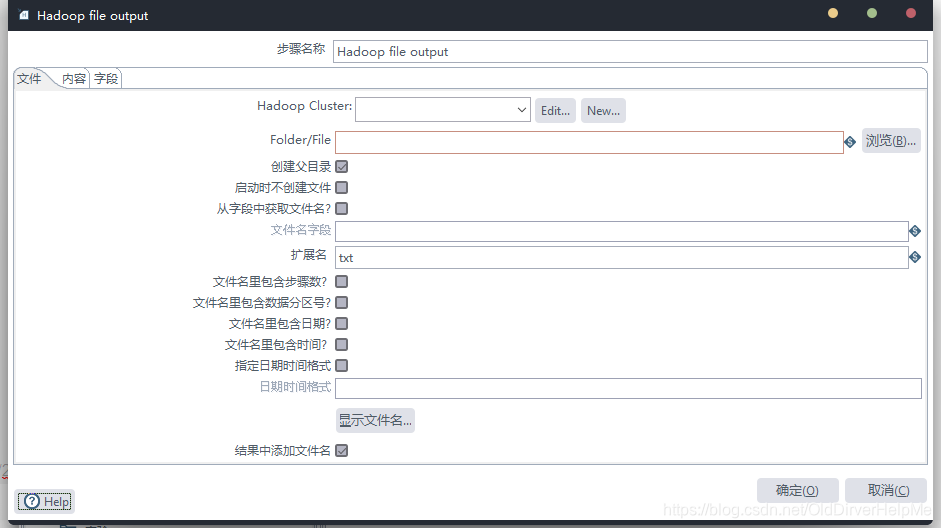Check 文件名里包含数据分区号? option
The image size is (941, 528).
[341, 302]
